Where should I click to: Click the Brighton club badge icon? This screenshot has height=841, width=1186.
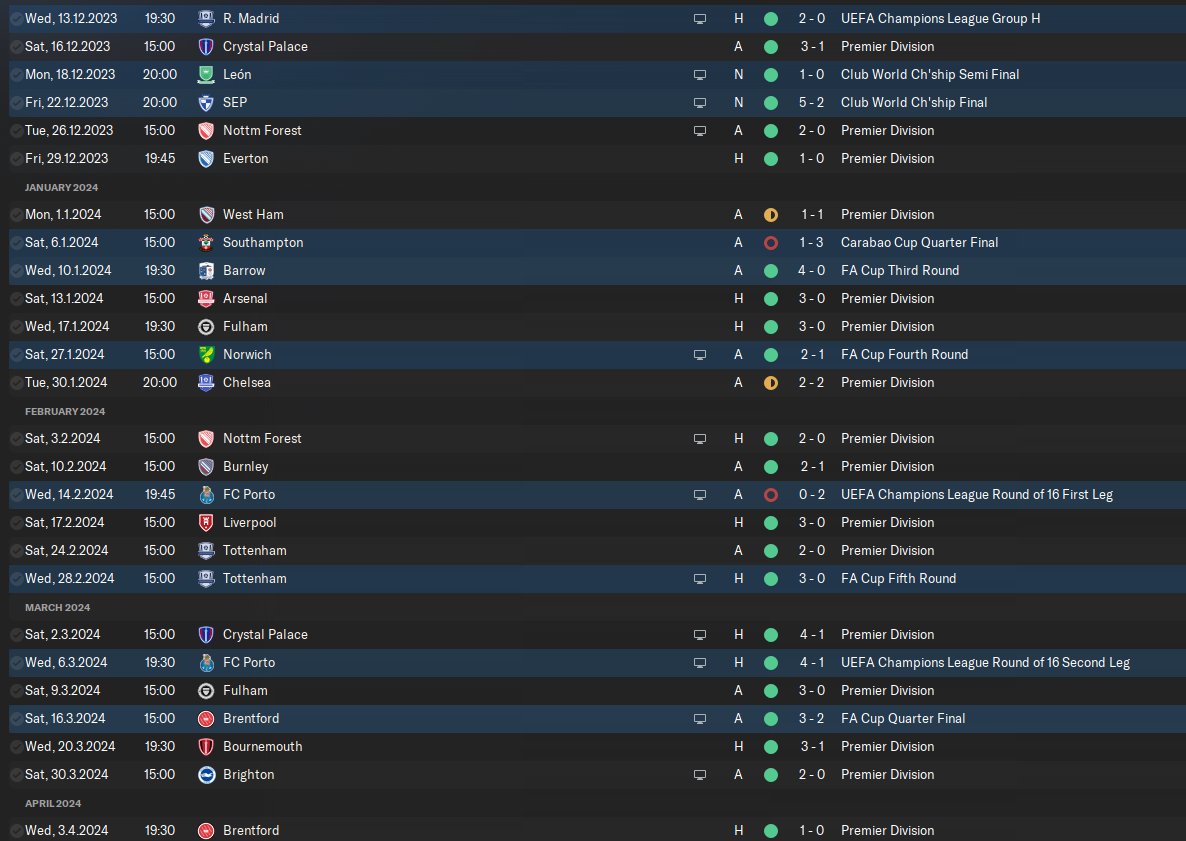pos(206,774)
